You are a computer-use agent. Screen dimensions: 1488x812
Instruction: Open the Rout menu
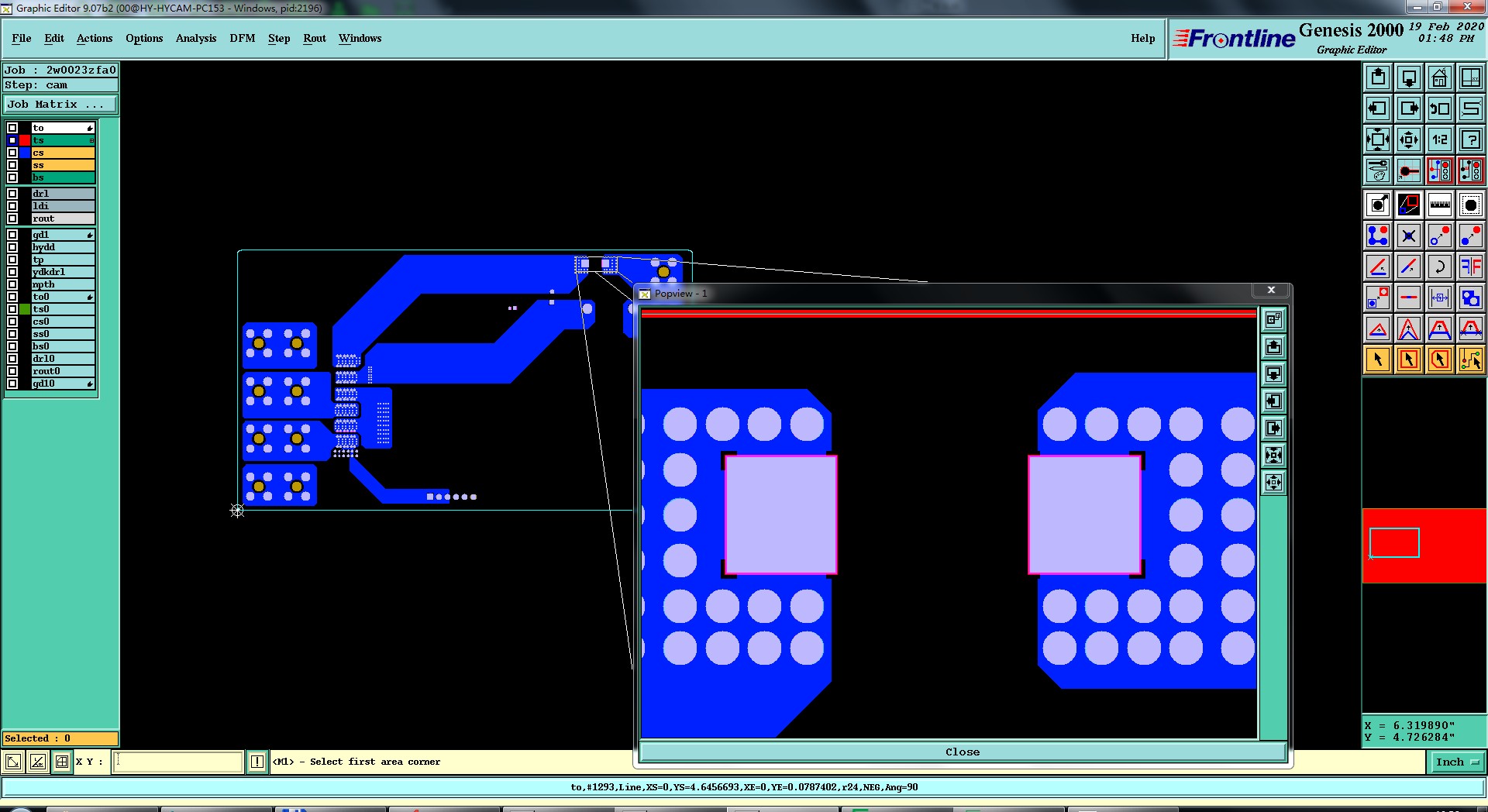click(x=315, y=38)
